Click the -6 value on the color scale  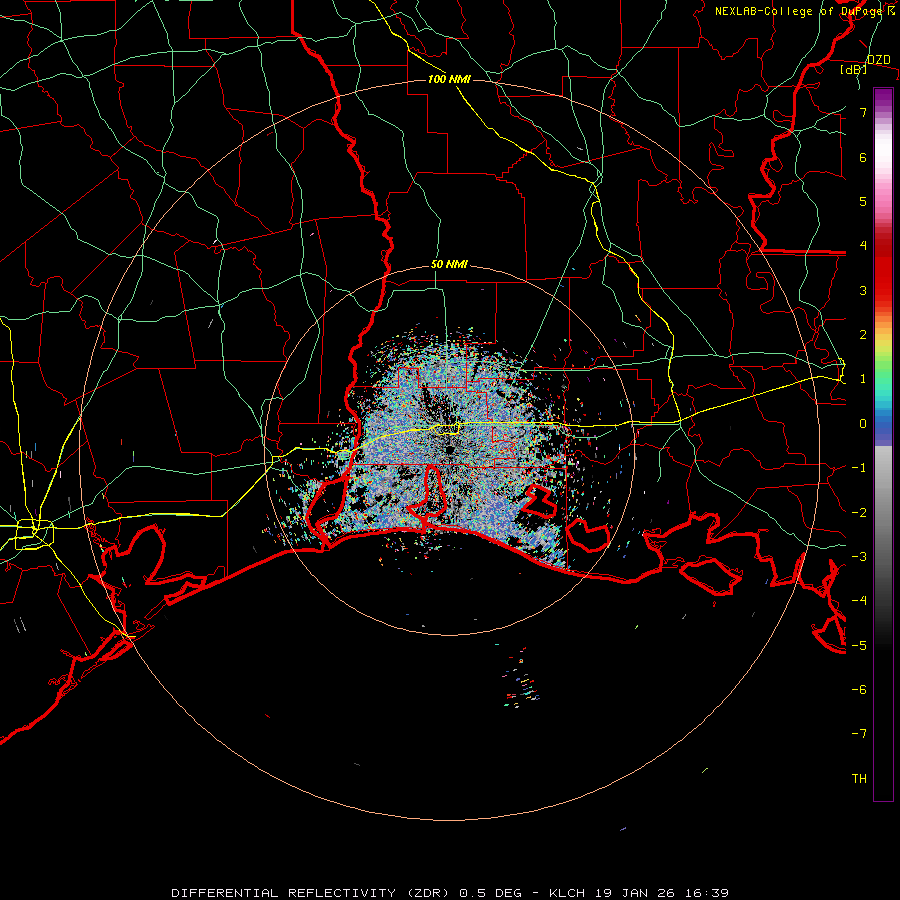[859, 690]
